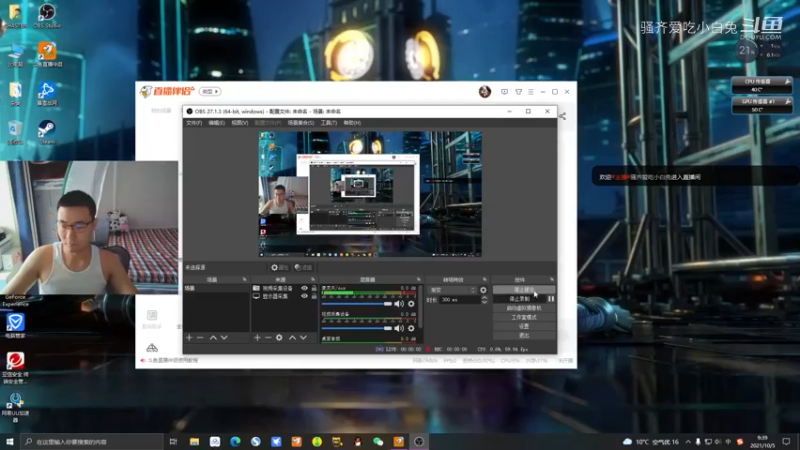Move source down in the sources list
800x450 pixels.
pyautogui.click(x=304, y=338)
